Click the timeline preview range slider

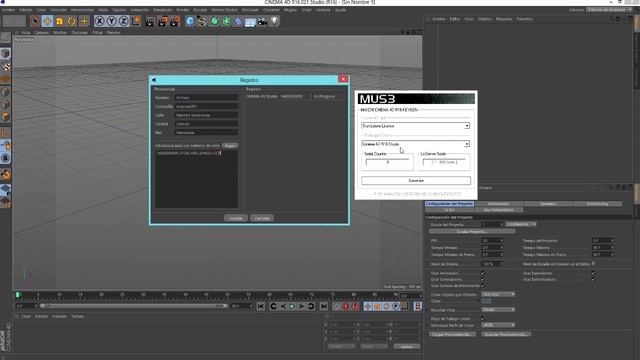coord(134,306)
